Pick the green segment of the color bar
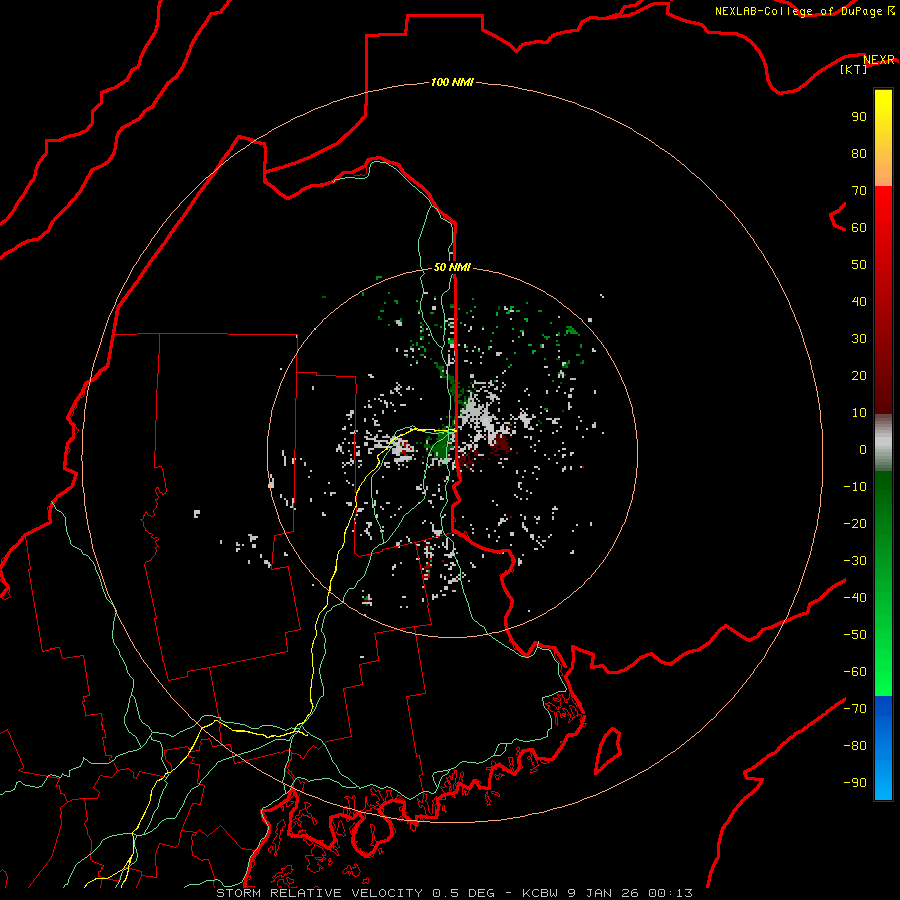900x900 pixels. pyautogui.click(x=883, y=584)
